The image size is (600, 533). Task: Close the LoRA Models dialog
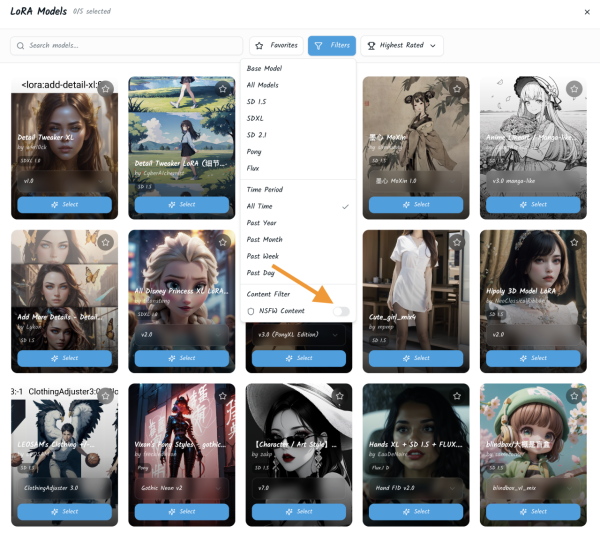(x=586, y=12)
